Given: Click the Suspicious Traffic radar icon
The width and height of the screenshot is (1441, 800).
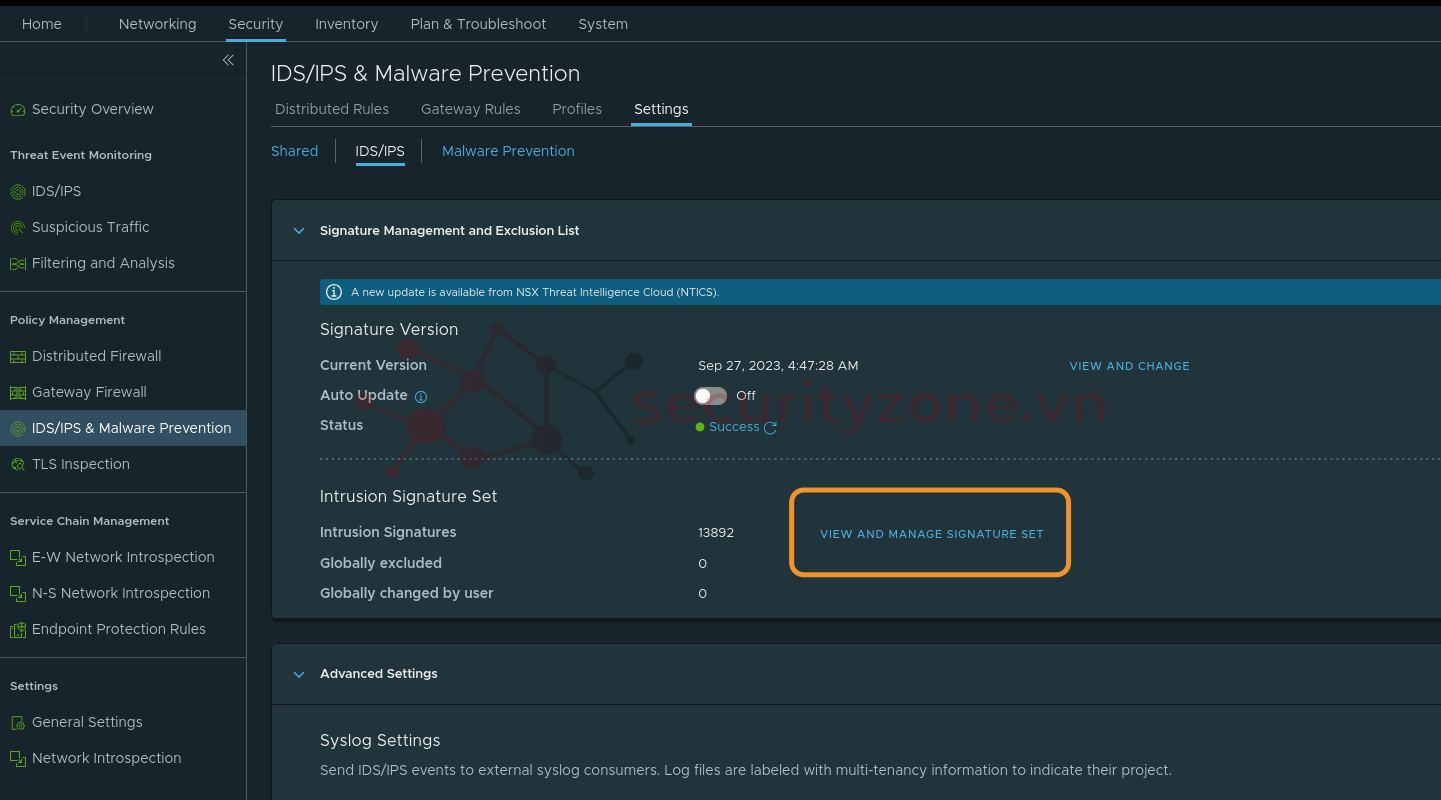Looking at the screenshot, I should 18,228.
